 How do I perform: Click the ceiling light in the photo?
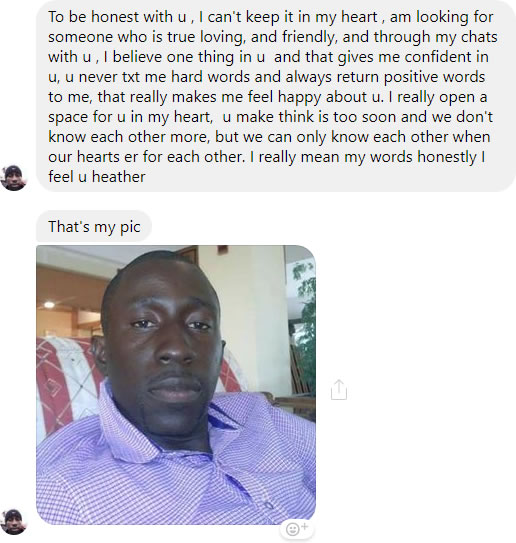coord(49,305)
